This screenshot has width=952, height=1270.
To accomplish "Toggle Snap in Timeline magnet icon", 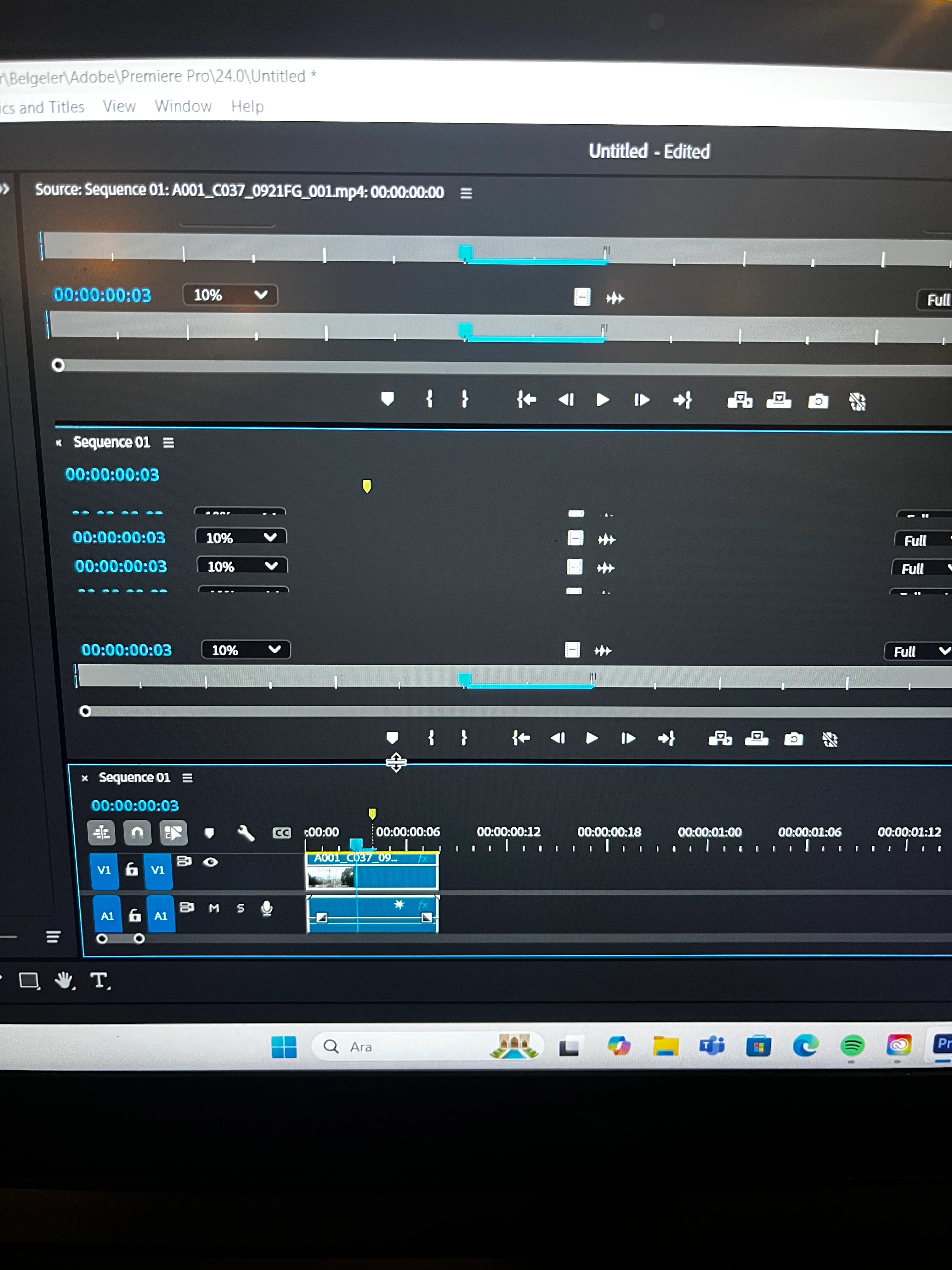I will tap(137, 832).
